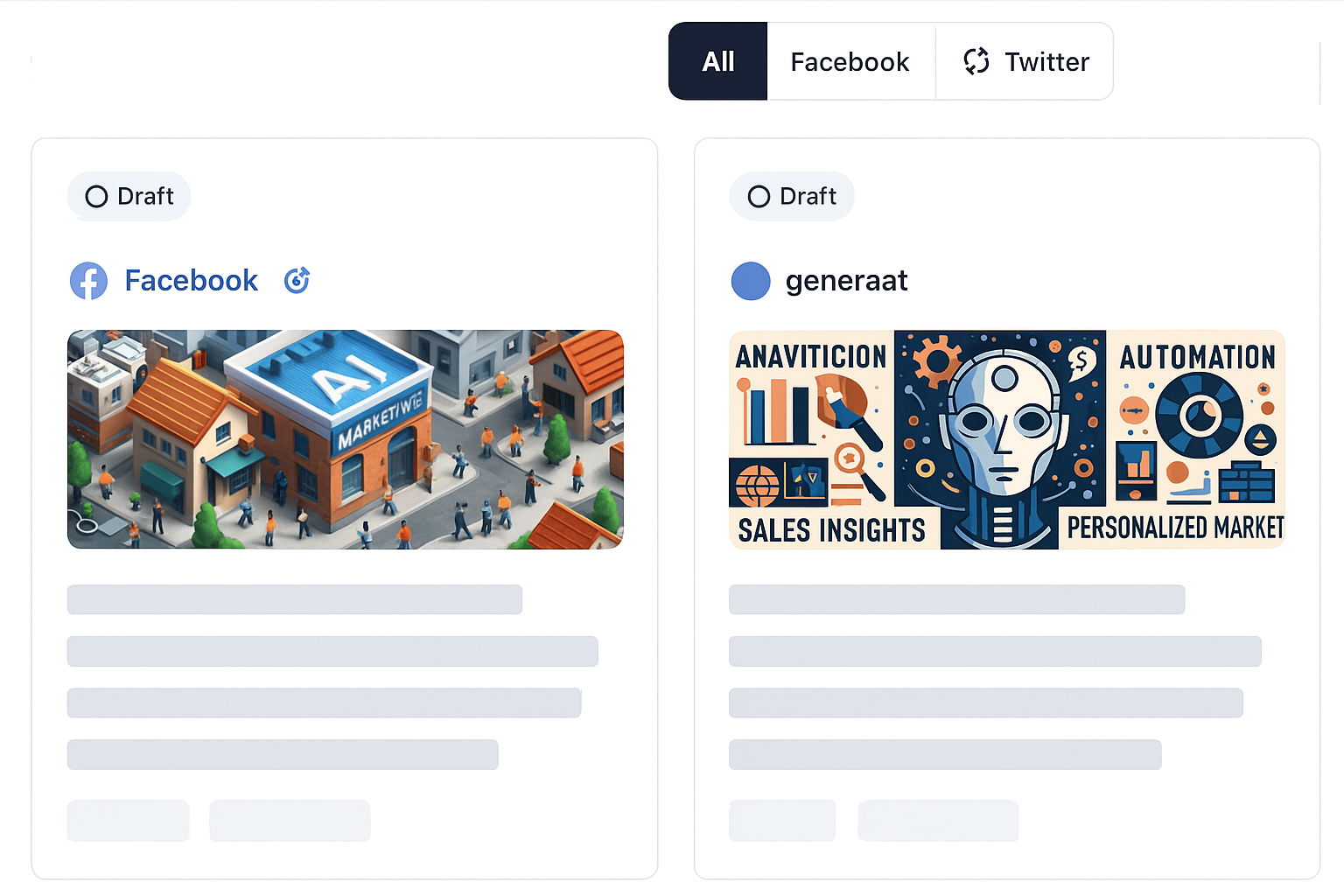Toggle Draft status circle on generaat card
The image size is (1344, 896).
[759, 197]
